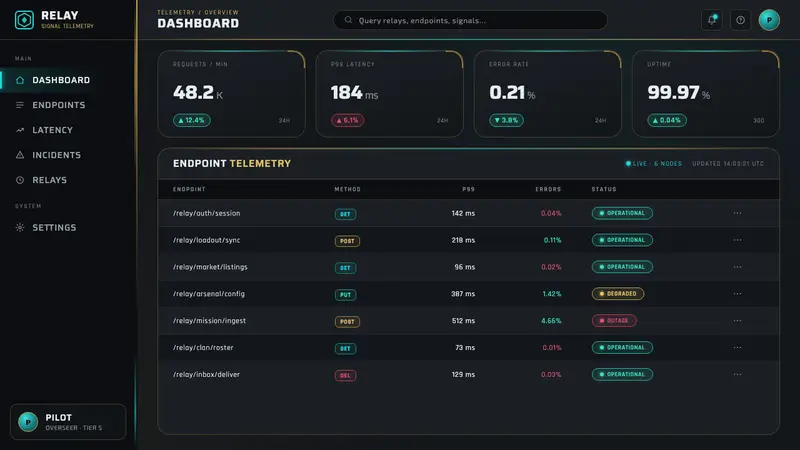Click POST tag on /relay/mission/ingest row
Image resolution: width=800 pixels, height=450 pixels.
pos(347,322)
